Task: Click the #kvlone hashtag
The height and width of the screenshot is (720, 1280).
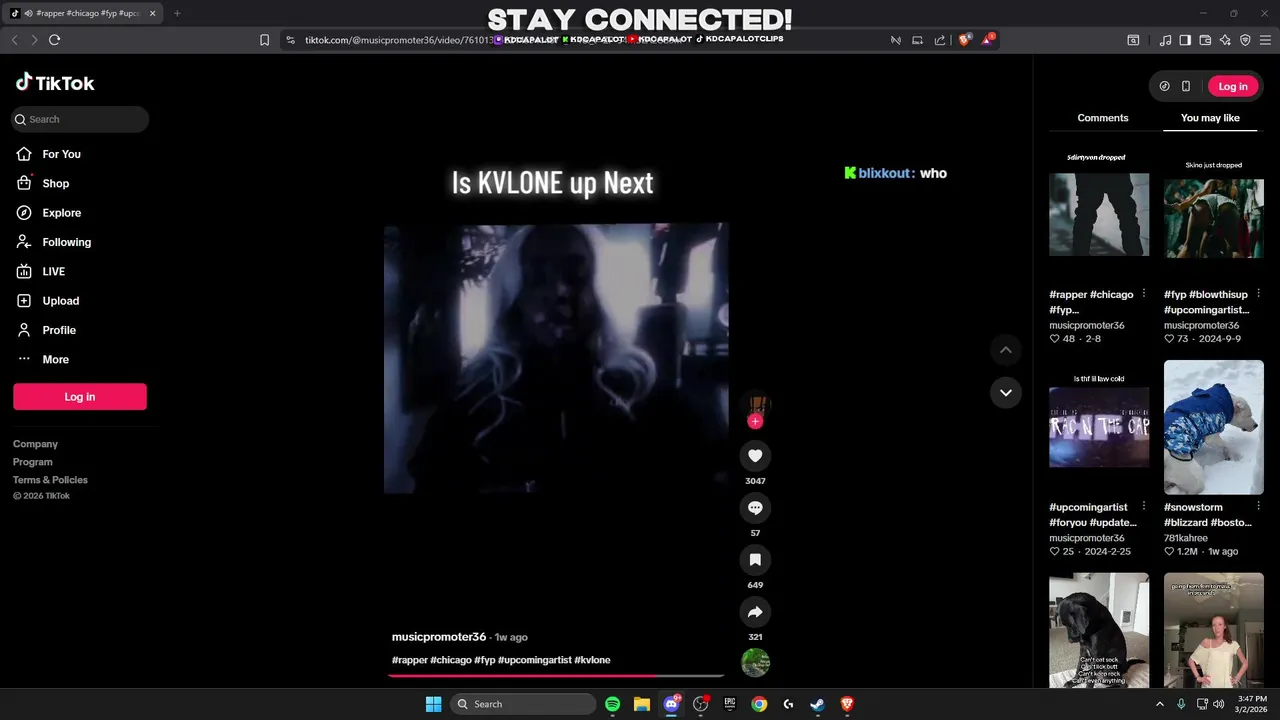Action: (592, 660)
